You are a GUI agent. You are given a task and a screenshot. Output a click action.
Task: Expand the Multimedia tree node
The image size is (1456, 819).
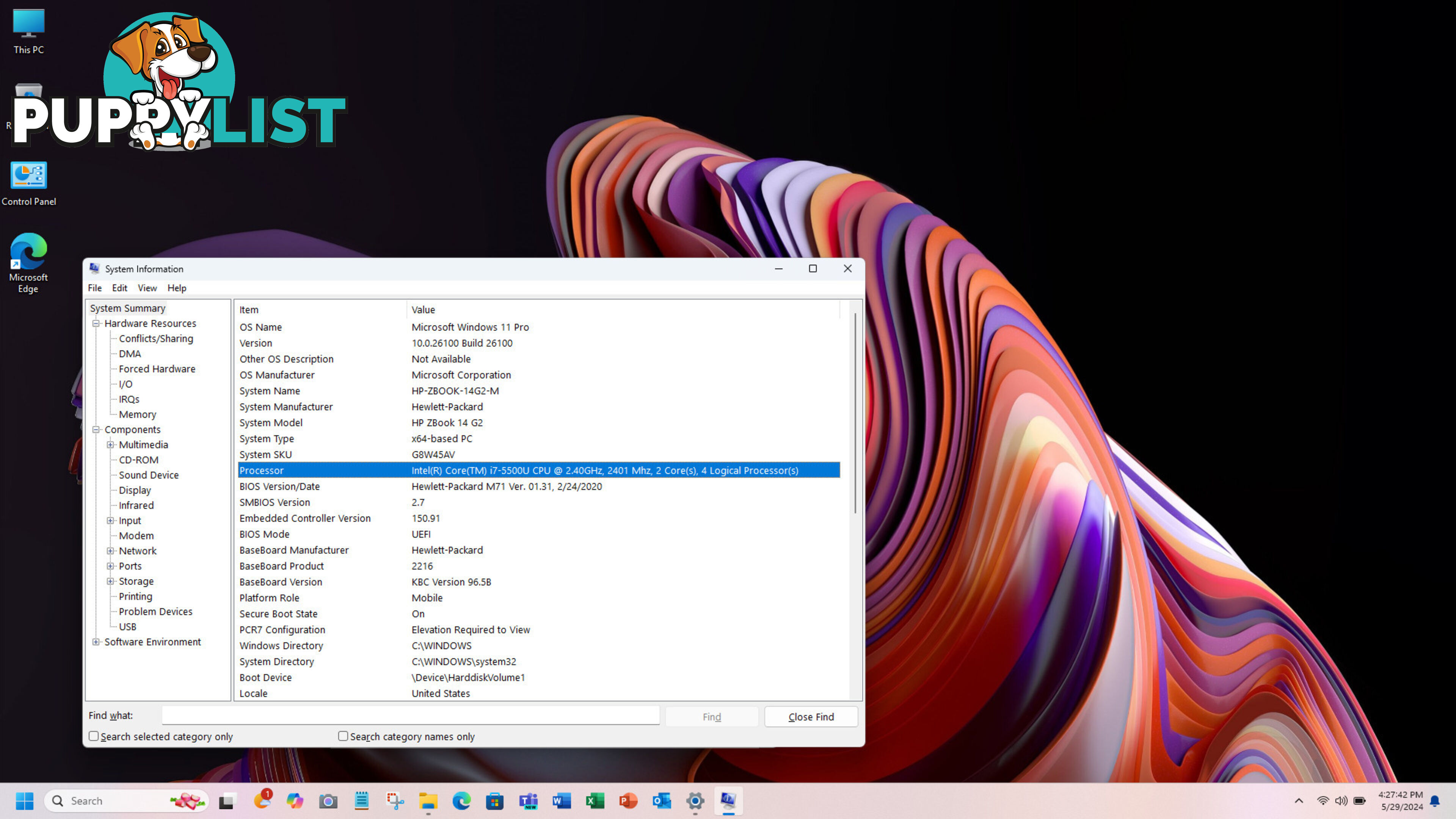pos(111,445)
